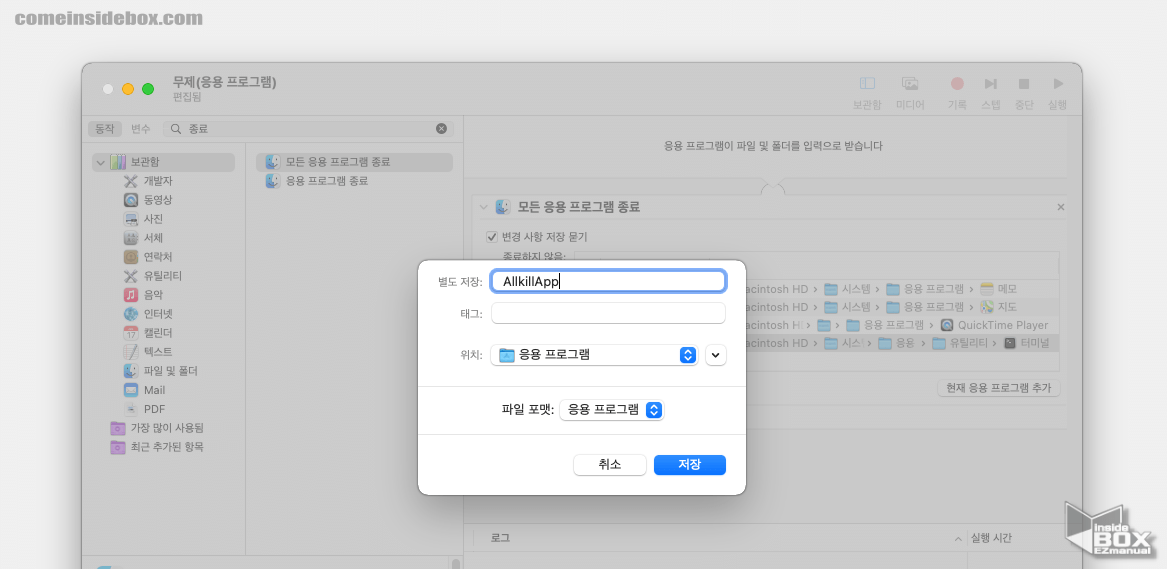Click the 저장 save button
Image resolution: width=1167 pixels, height=569 pixels.
click(x=689, y=465)
